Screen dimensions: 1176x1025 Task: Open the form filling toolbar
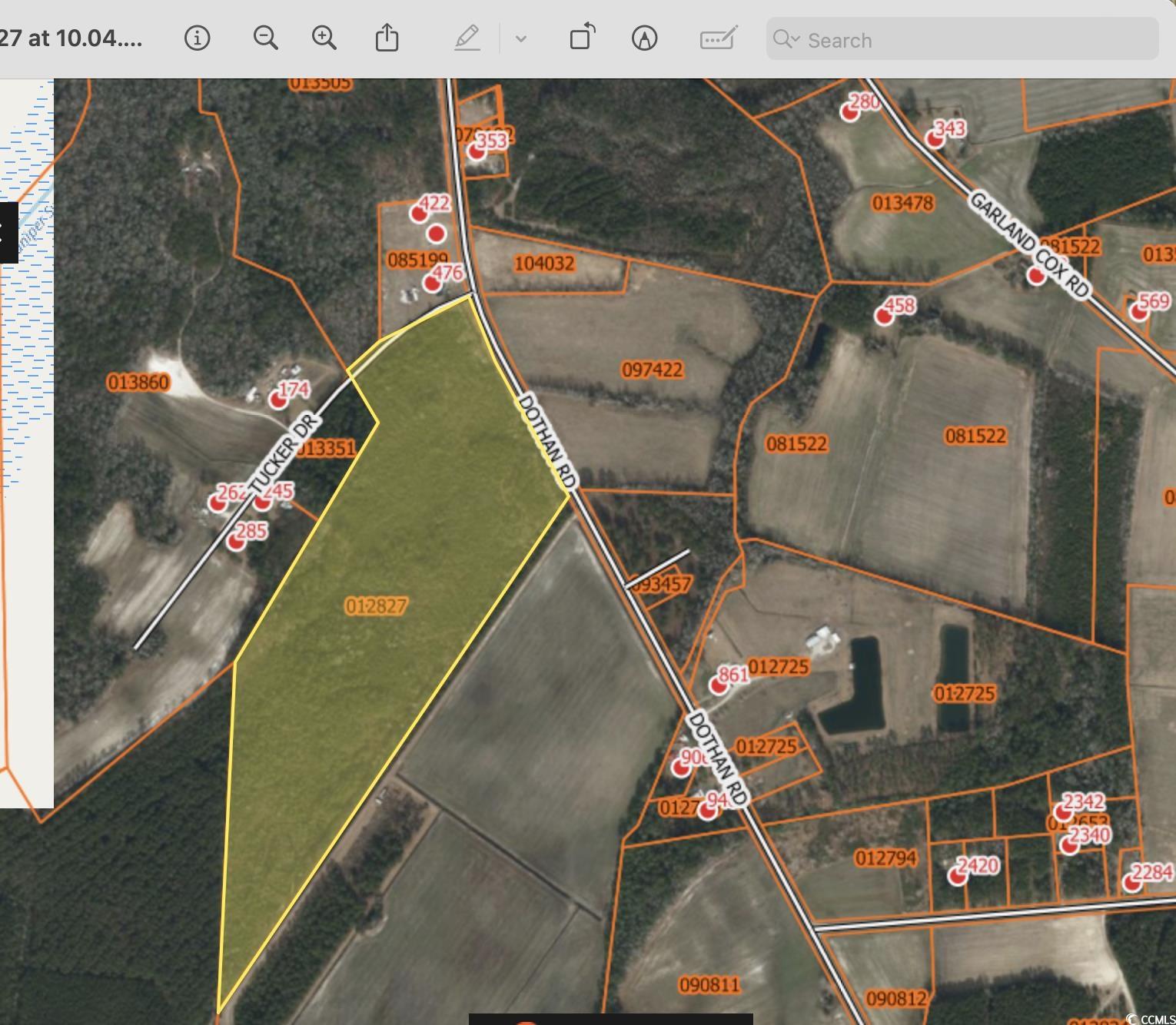718,38
